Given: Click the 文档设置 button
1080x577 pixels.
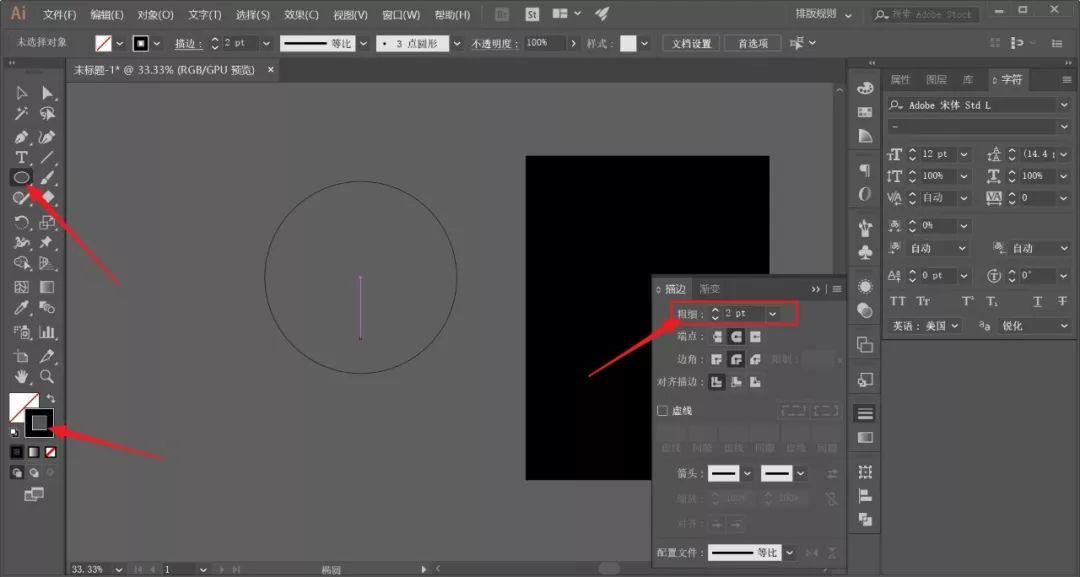Looking at the screenshot, I should 691,43.
